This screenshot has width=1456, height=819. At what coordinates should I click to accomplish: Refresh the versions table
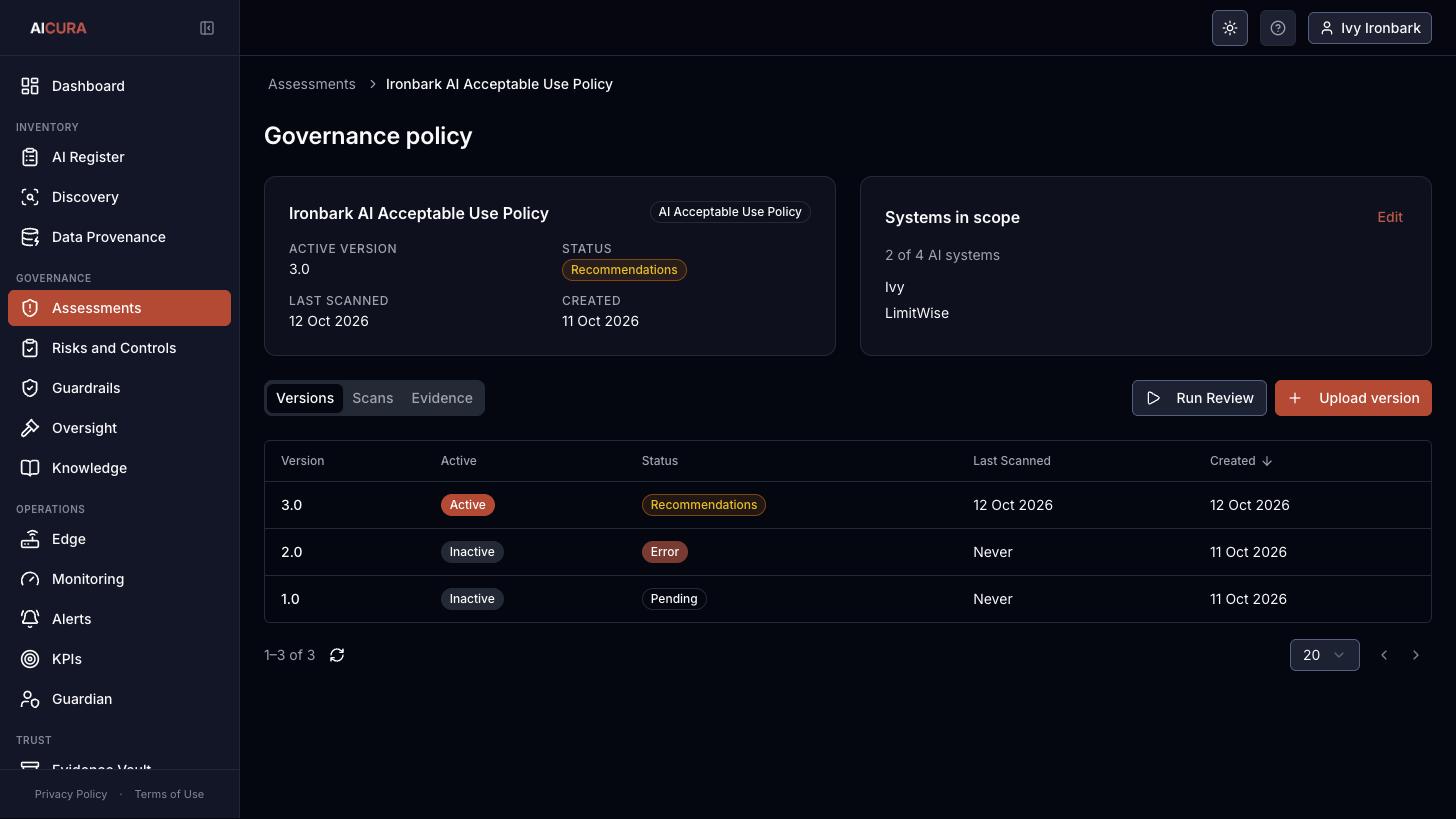point(337,655)
